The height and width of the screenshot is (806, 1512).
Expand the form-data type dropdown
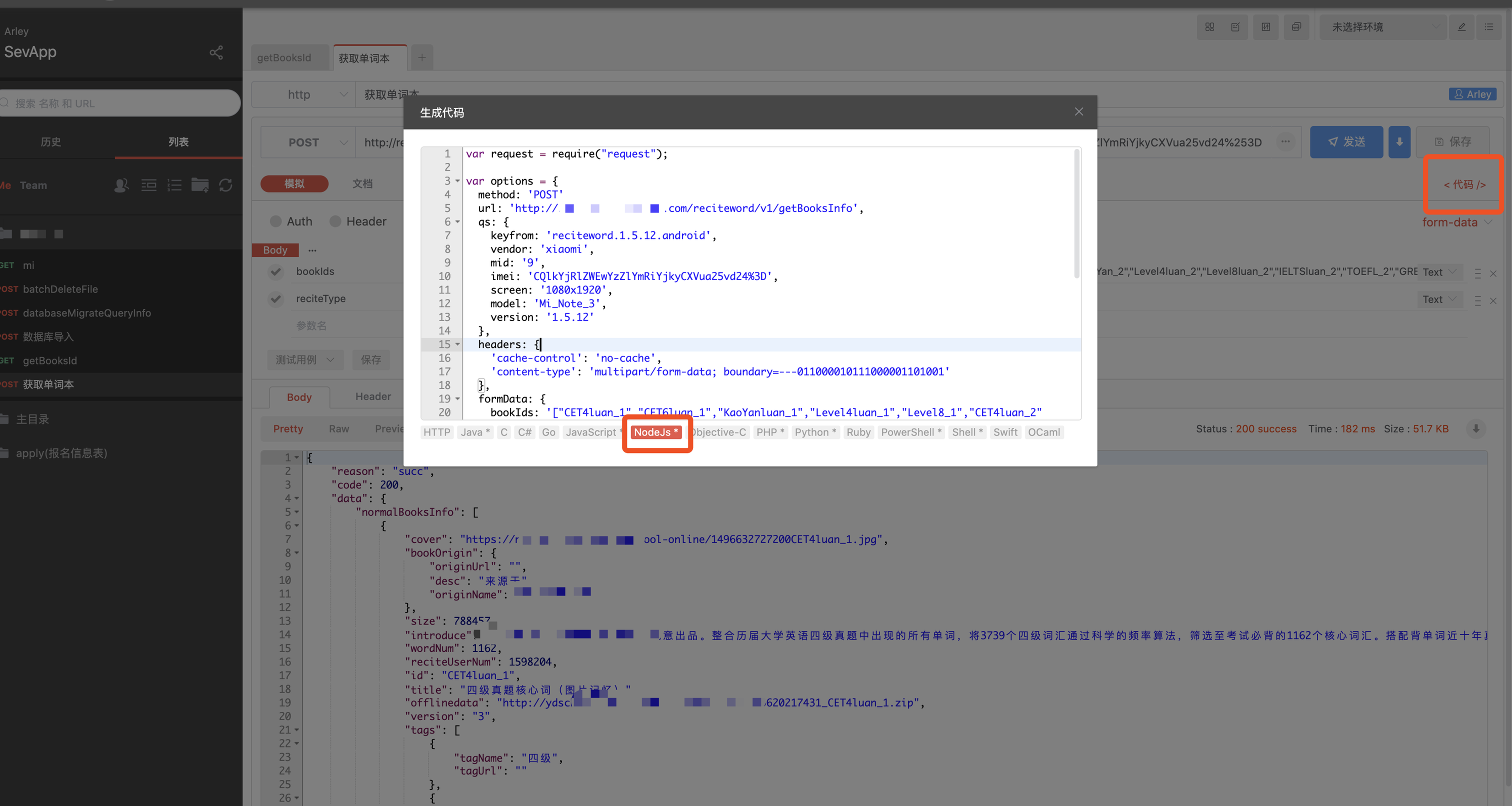pyautogui.click(x=1456, y=222)
